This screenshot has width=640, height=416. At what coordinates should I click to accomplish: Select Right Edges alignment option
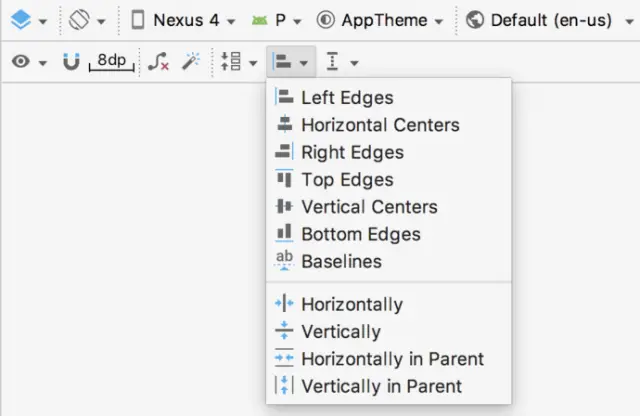click(x=352, y=153)
